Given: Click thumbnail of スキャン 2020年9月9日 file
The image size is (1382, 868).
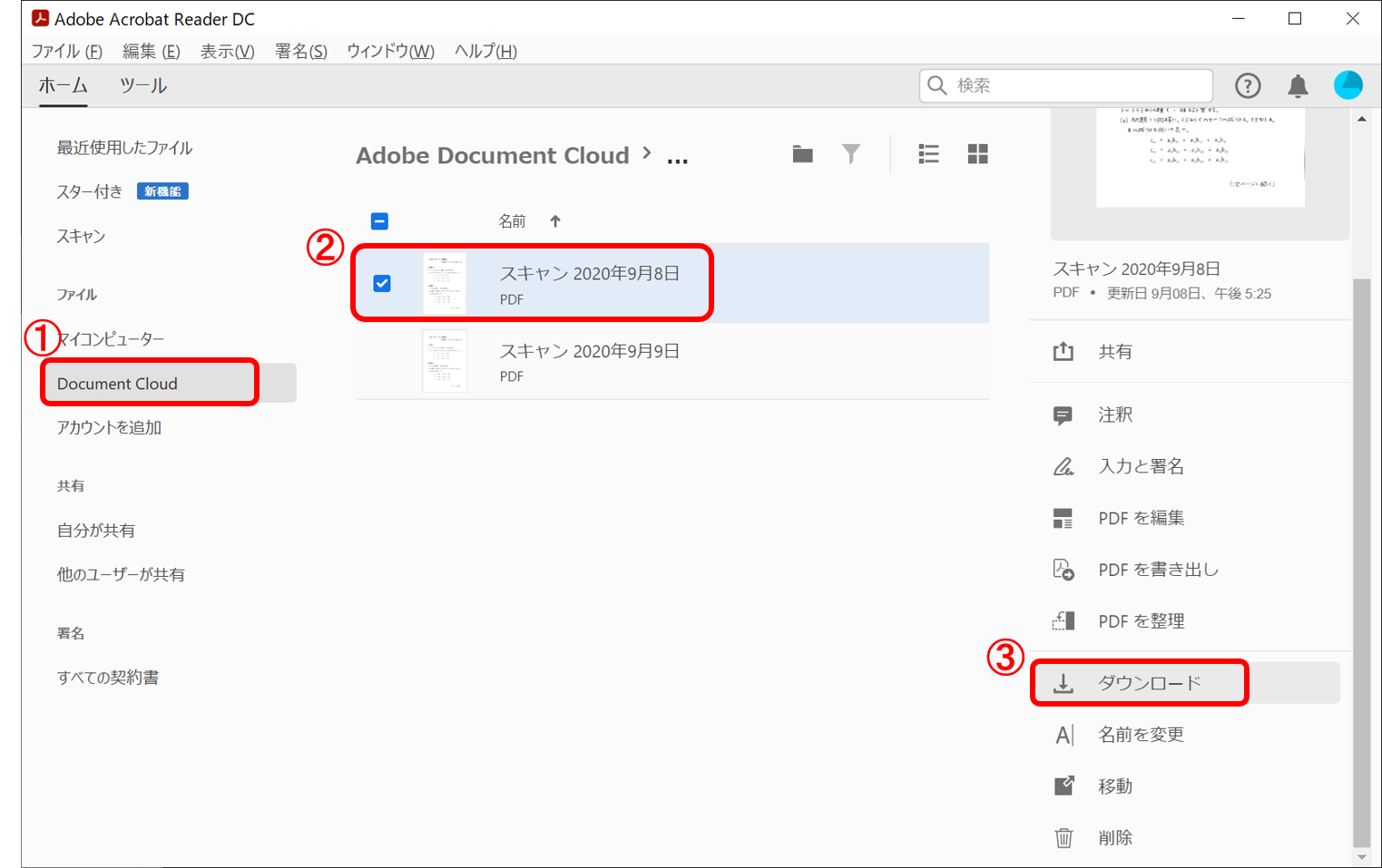Looking at the screenshot, I should click(445, 361).
